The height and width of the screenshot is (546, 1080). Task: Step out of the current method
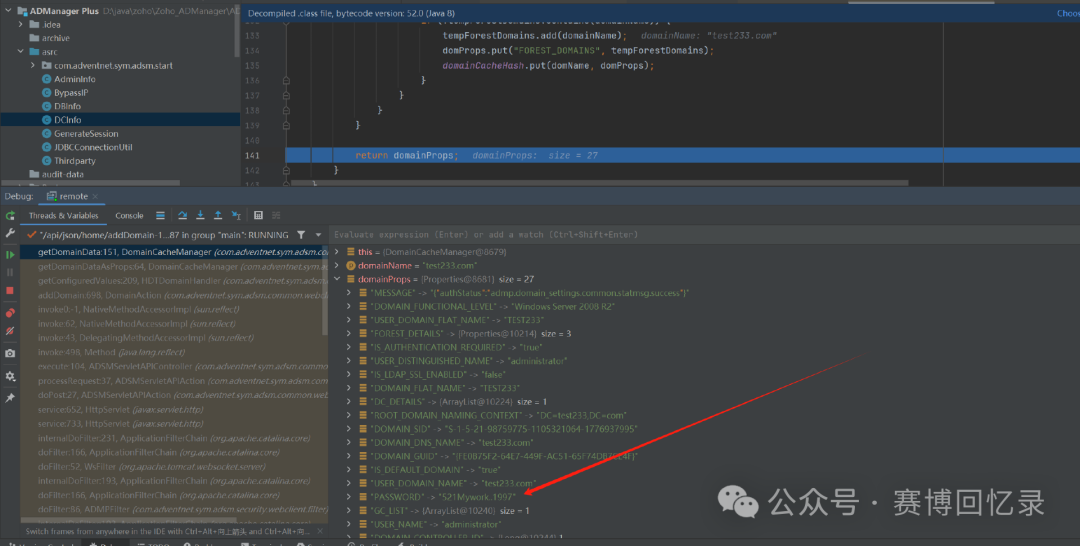[218, 216]
